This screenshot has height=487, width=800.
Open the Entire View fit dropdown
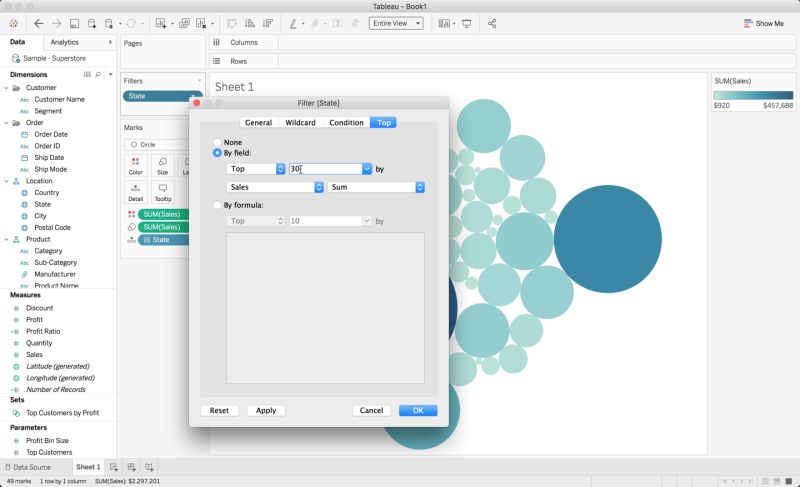click(x=396, y=23)
